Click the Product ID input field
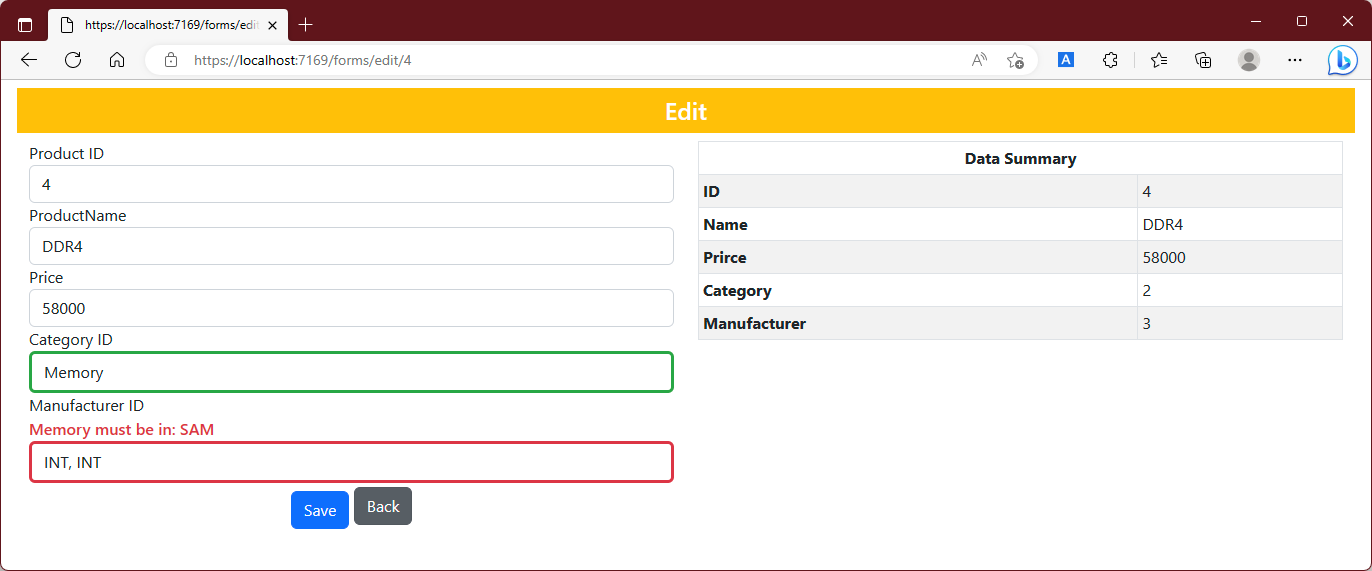The height and width of the screenshot is (571, 1372). [351, 184]
